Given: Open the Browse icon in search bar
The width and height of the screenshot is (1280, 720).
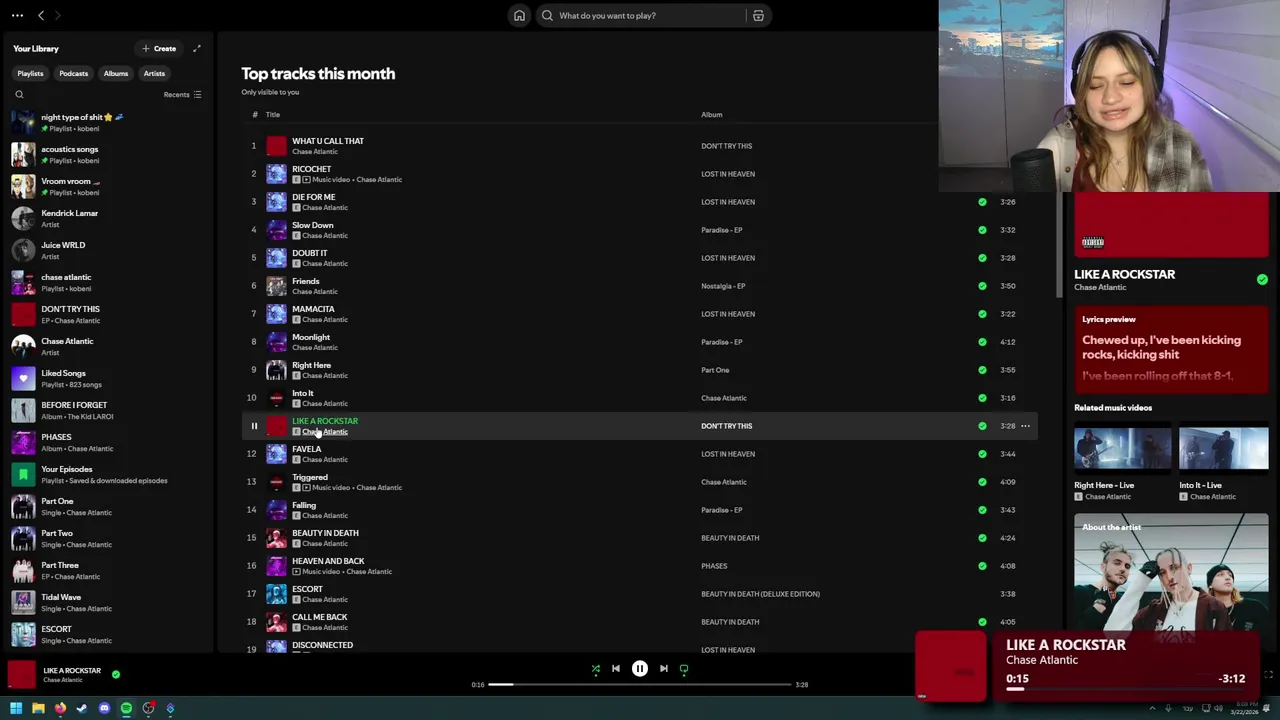Looking at the screenshot, I should click(758, 15).
